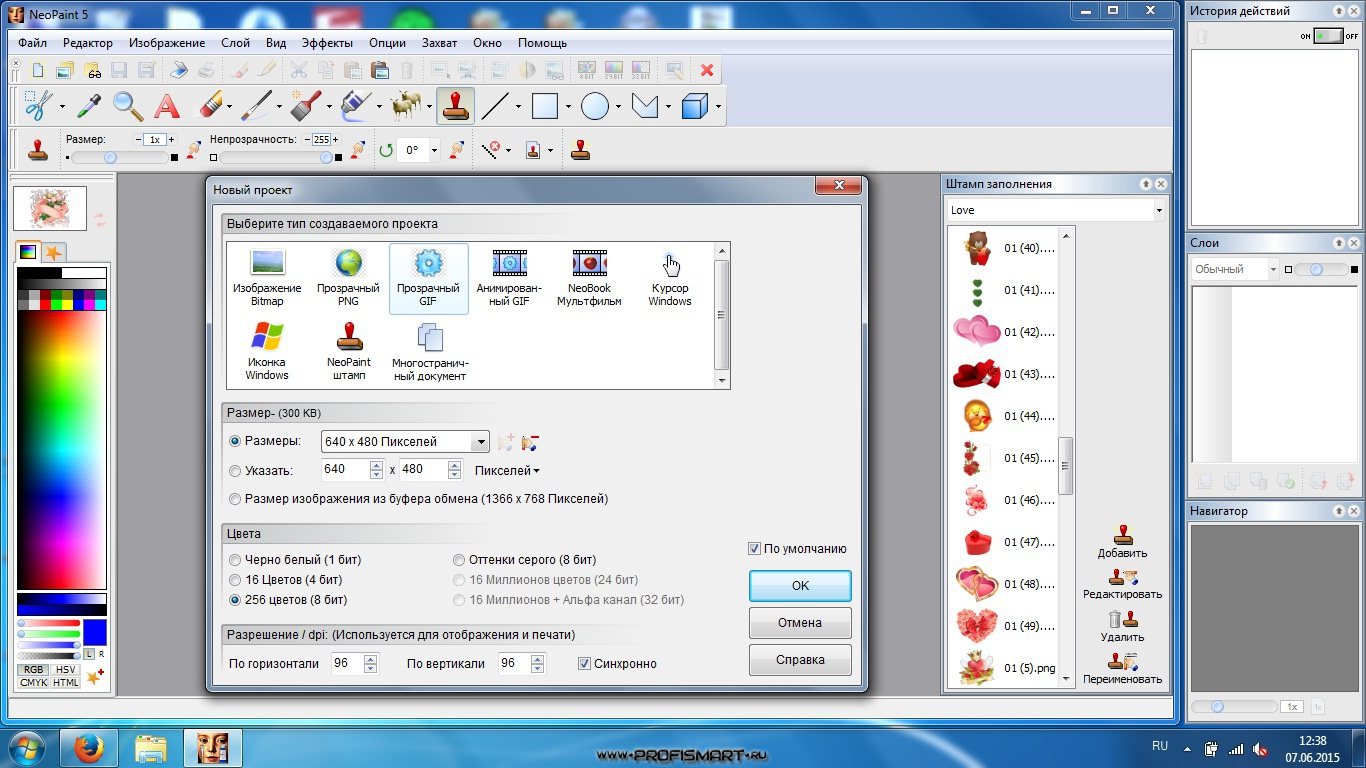This screenshot has width=1366, height=768.
Task: Choose NeoBook Мультфильм project type
Action: [x=589, y=278]
